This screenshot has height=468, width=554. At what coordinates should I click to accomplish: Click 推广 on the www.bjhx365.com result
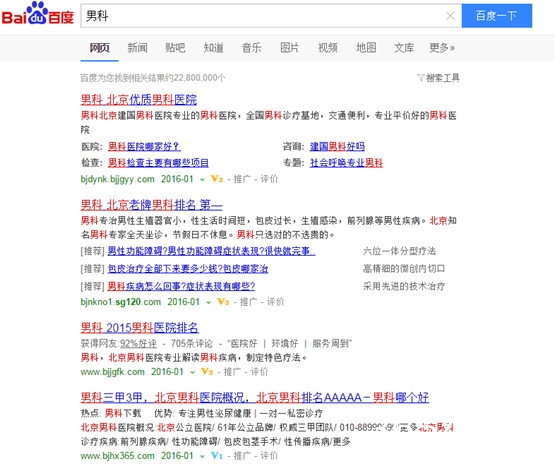[x=242, y=456]
